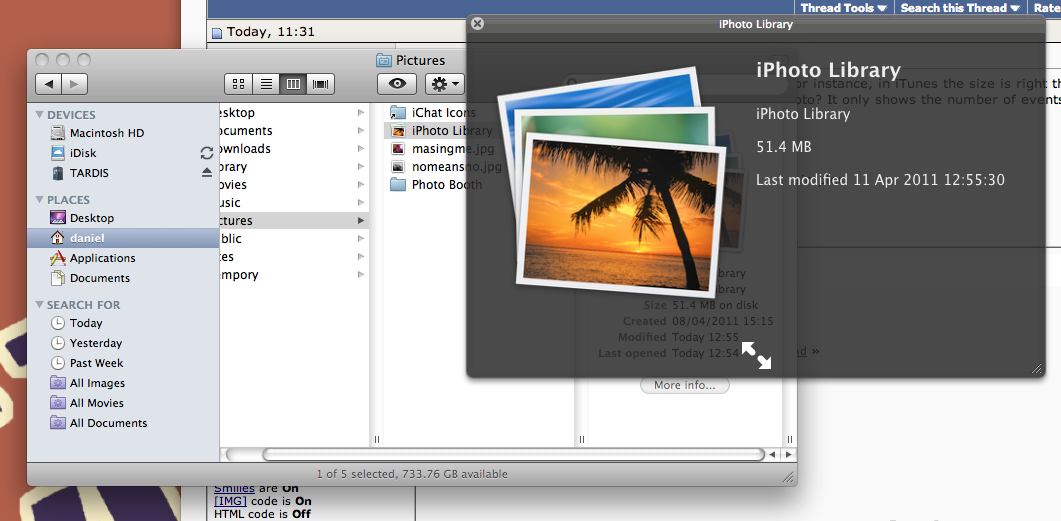This screenshot has height=521, width=1061.
Task: Expand the Desktop folder column arrow
Action: point(361,113)
